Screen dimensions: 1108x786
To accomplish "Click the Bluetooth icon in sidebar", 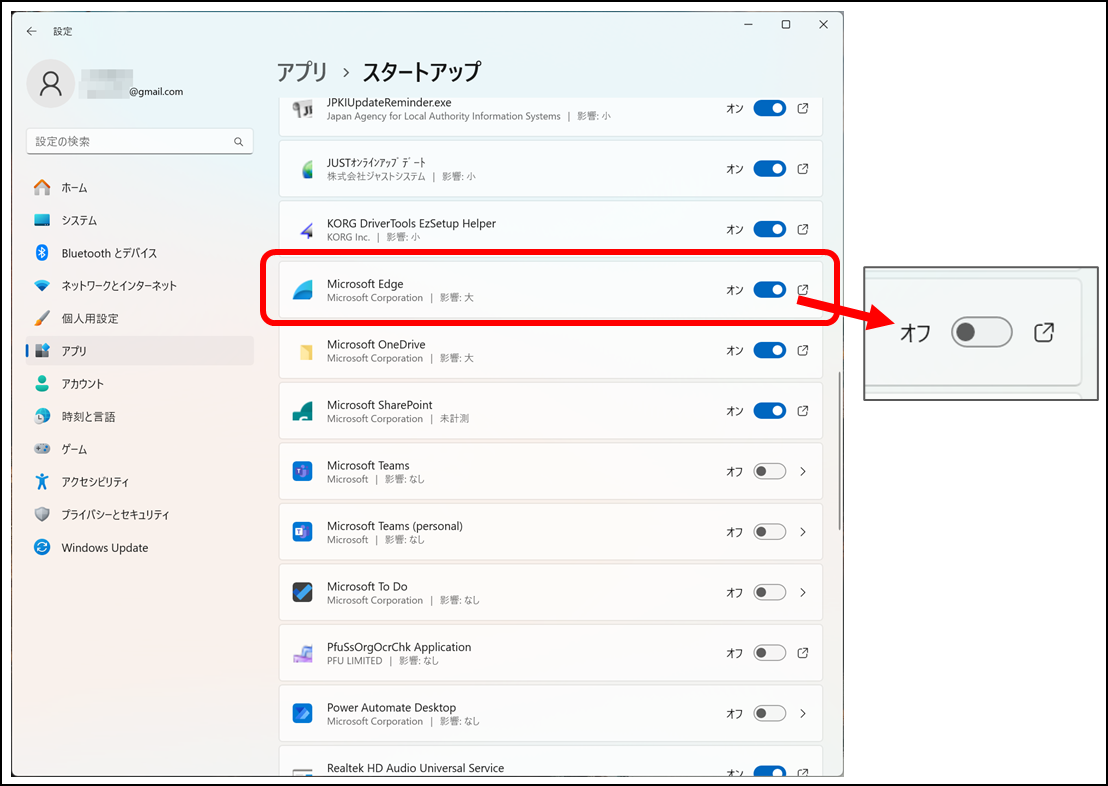I will point(42,252).
